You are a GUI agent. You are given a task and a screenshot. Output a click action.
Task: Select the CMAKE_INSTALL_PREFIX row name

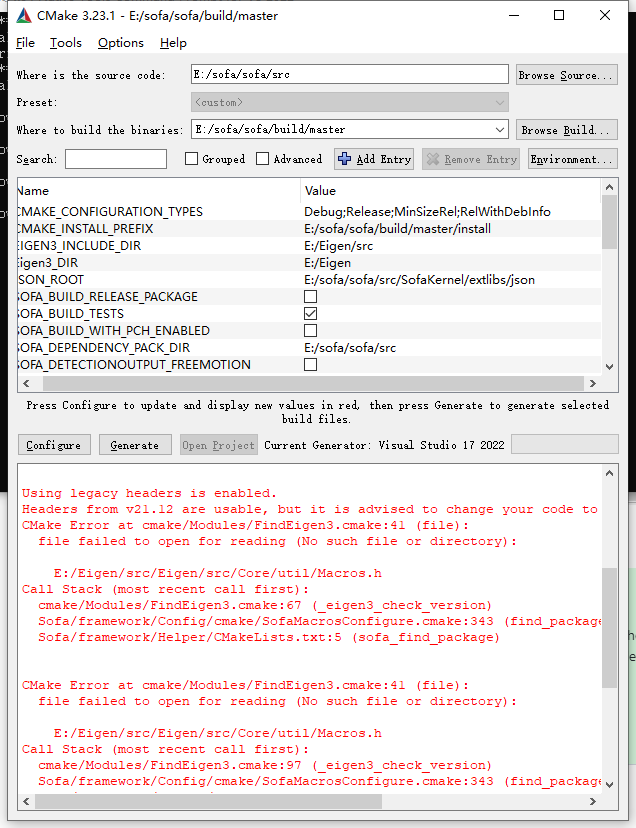(85, 229)
